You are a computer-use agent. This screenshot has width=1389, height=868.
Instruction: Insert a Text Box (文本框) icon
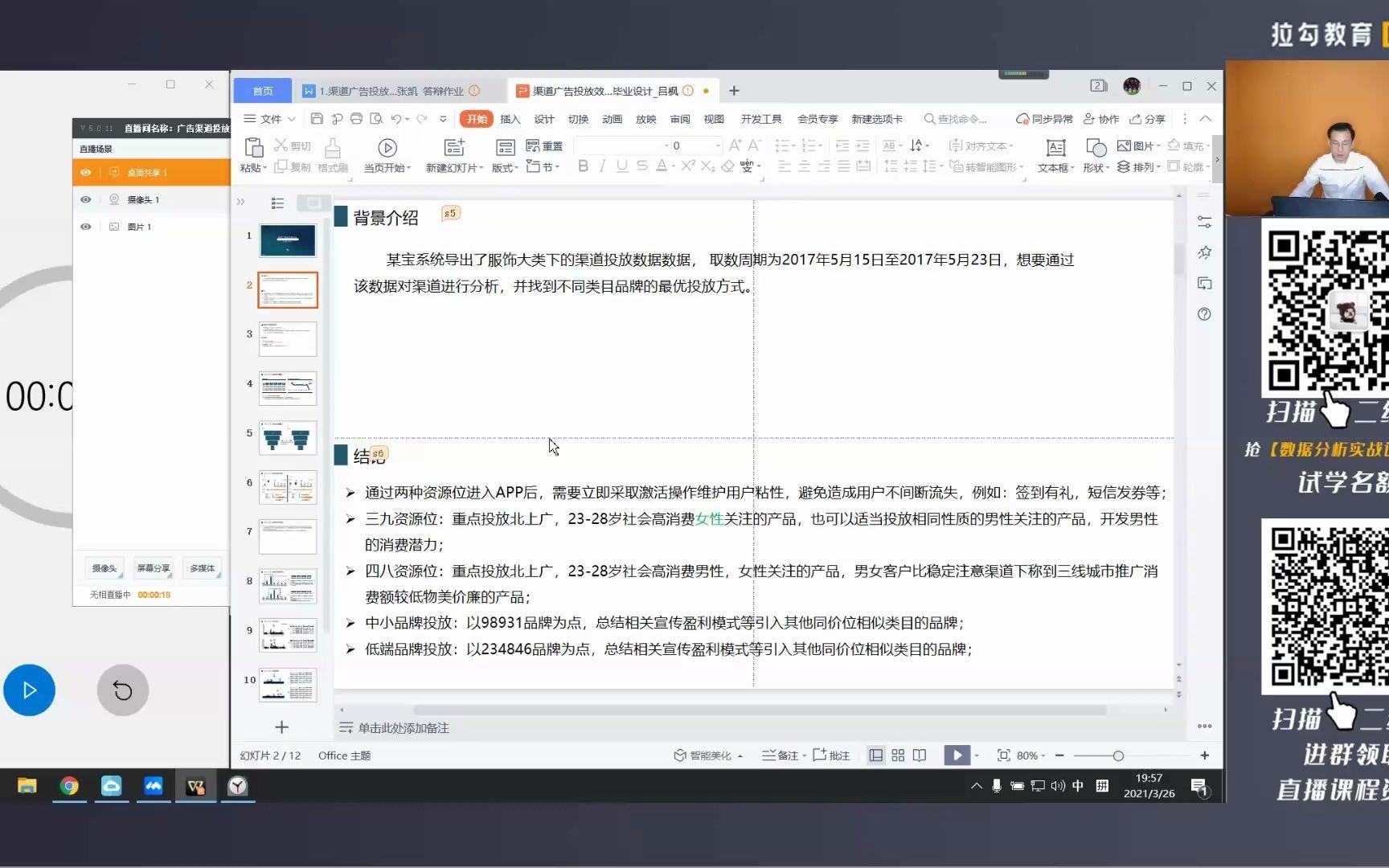coord(1055,148)
